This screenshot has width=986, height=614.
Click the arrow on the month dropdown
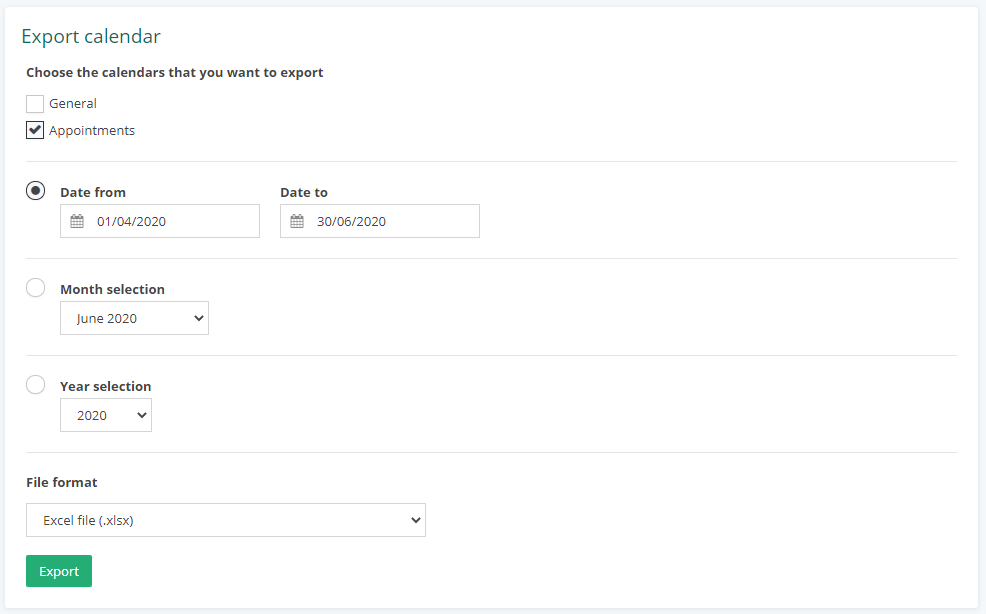[199, 318]
